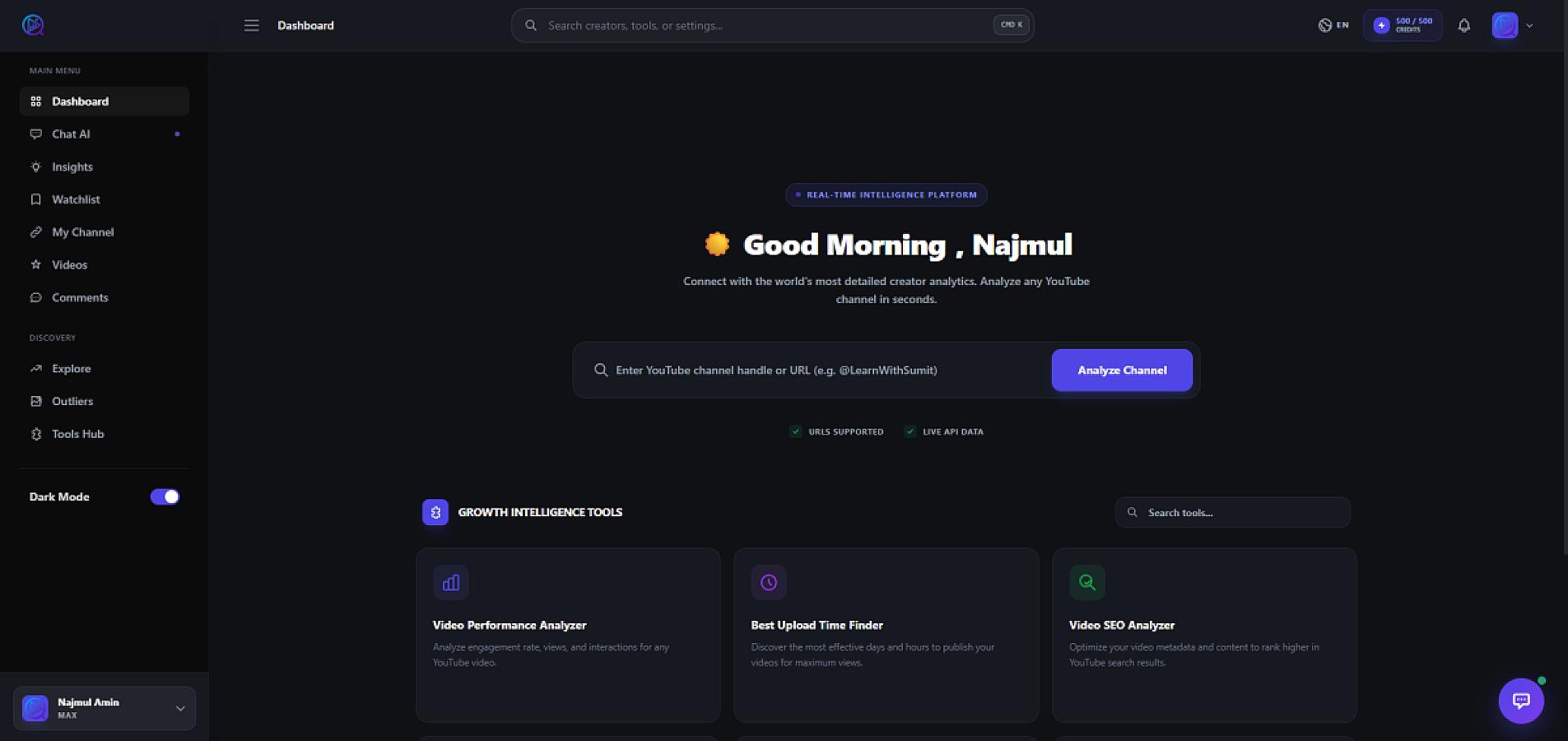Image resolution: width=1568 pixels, height=741 pixels.
Task: Open the EN language selector
Action: [1333, 26]
